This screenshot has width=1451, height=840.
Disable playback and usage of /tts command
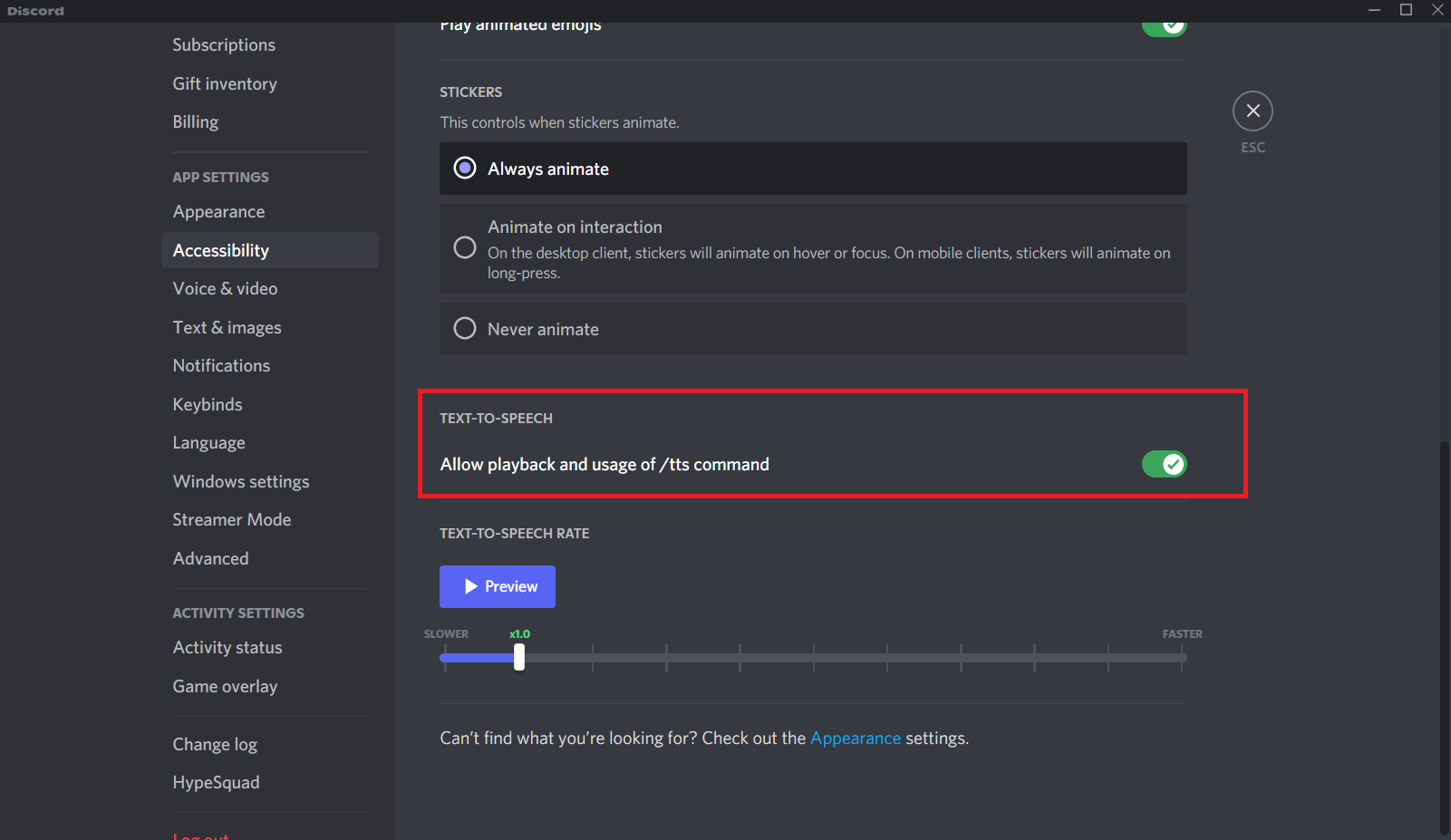coord(1164,464)
